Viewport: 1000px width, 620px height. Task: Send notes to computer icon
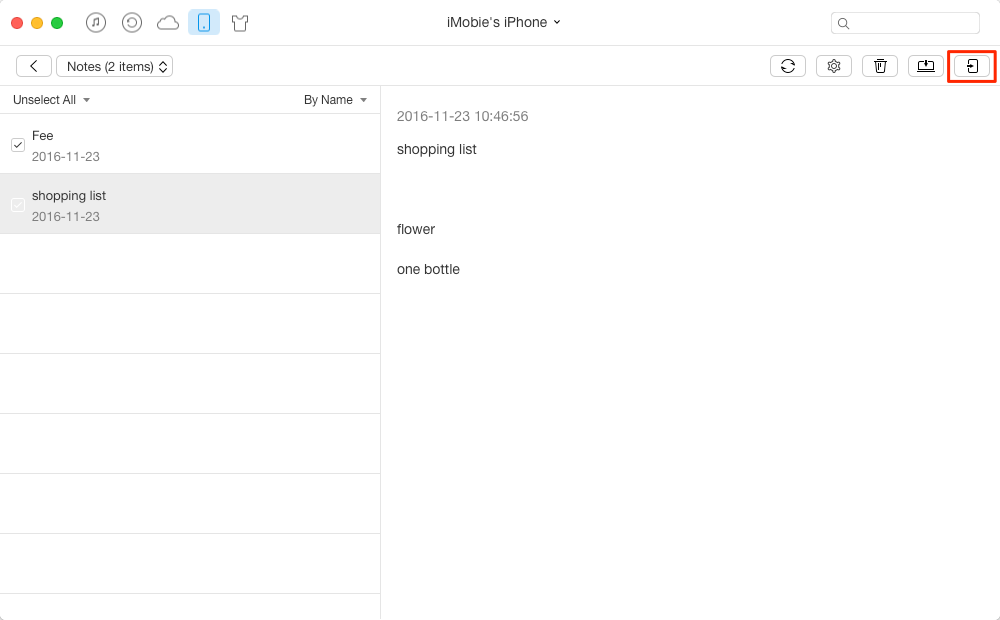(x=926, y=66)
